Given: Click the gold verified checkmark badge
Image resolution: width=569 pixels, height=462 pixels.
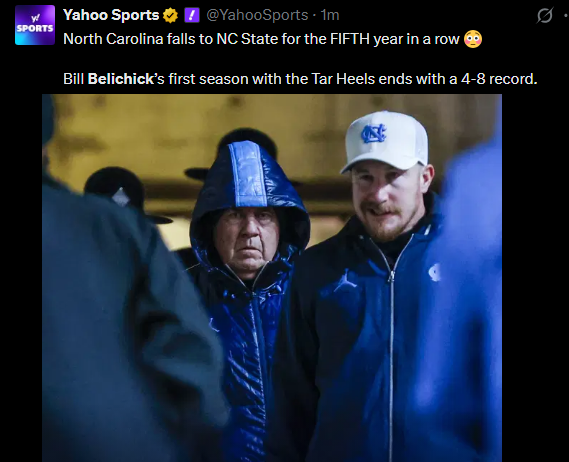Looking at the screenshot, I should click(170, 15).
